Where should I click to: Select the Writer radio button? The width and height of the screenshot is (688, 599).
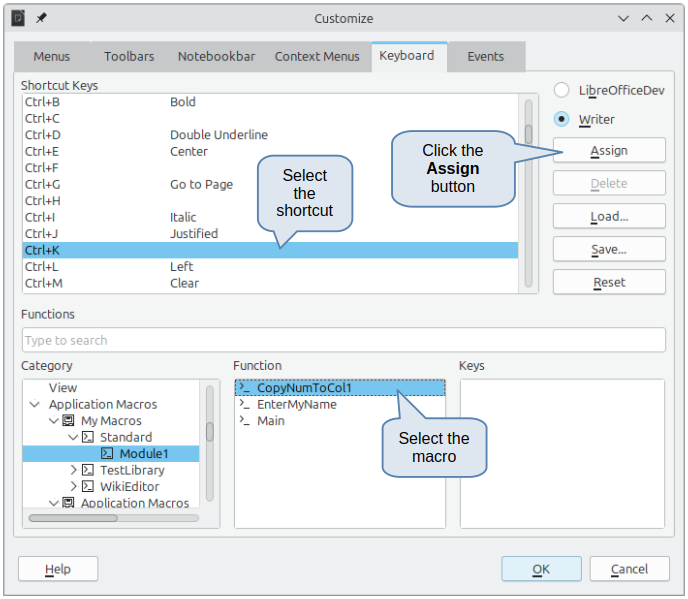point(562,119)
